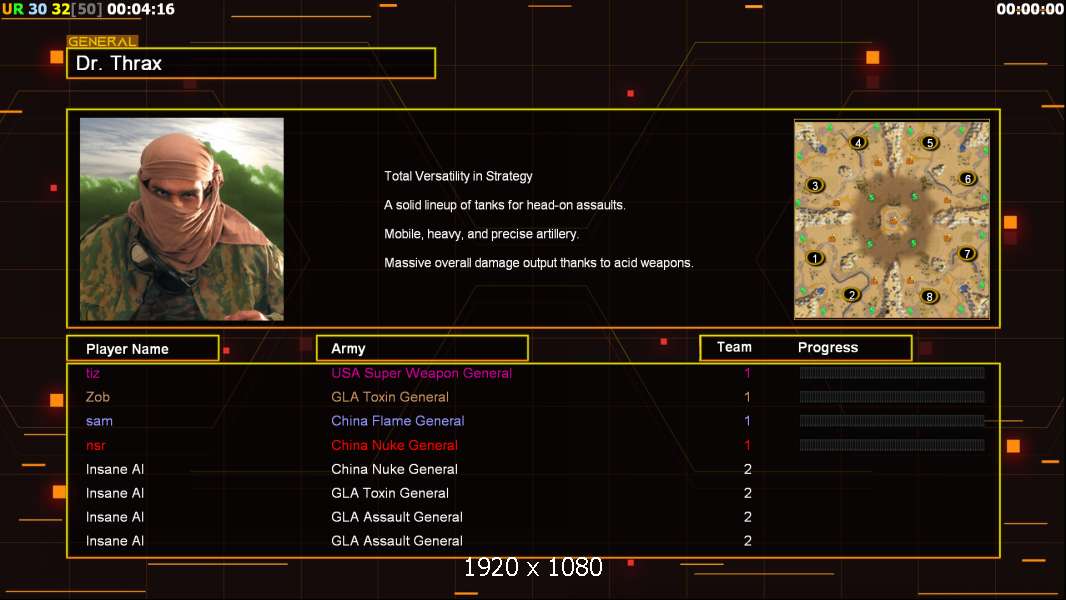Select player name nsr
Screen dimensions: 1066x600
96,446
